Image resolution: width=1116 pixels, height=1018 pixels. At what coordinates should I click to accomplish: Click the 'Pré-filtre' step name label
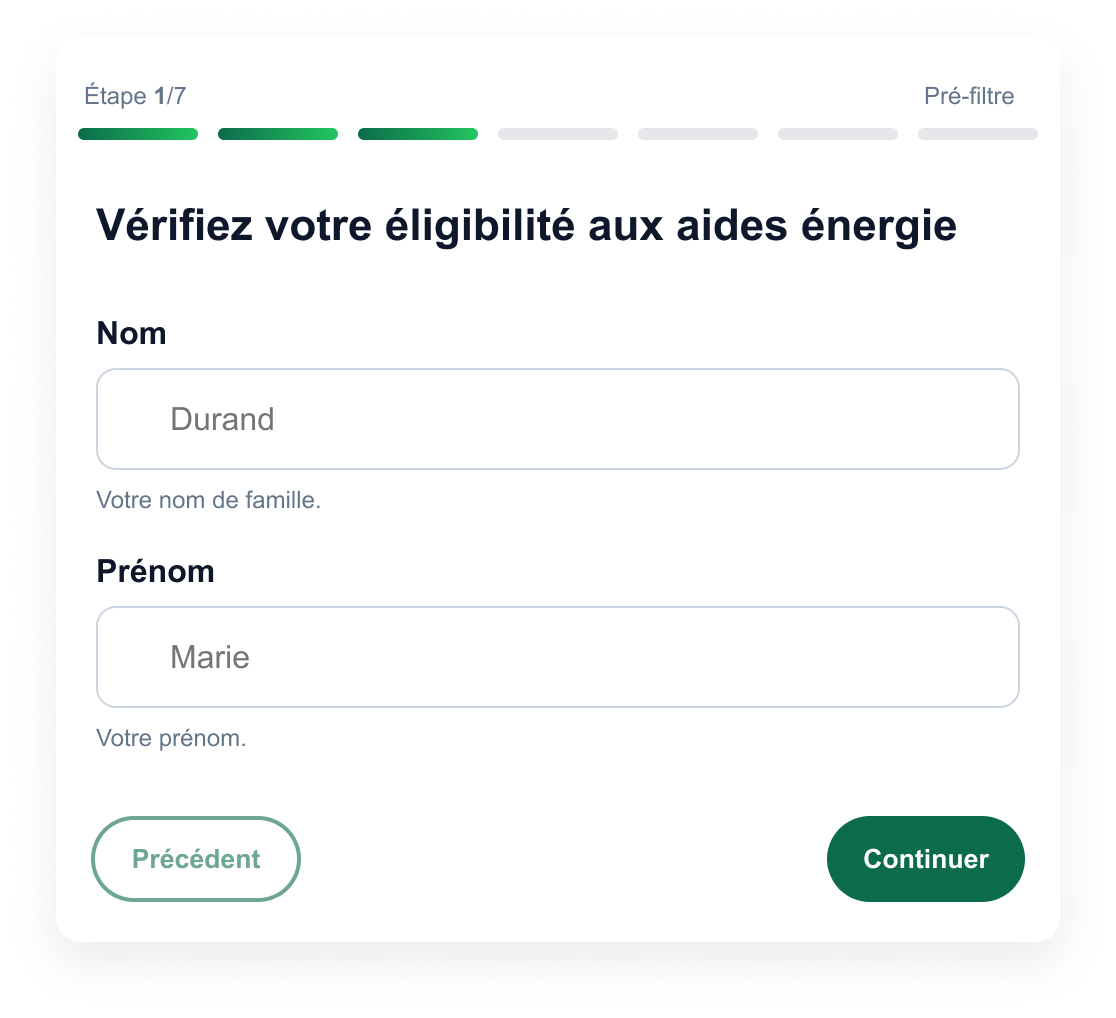pos(969,96)
